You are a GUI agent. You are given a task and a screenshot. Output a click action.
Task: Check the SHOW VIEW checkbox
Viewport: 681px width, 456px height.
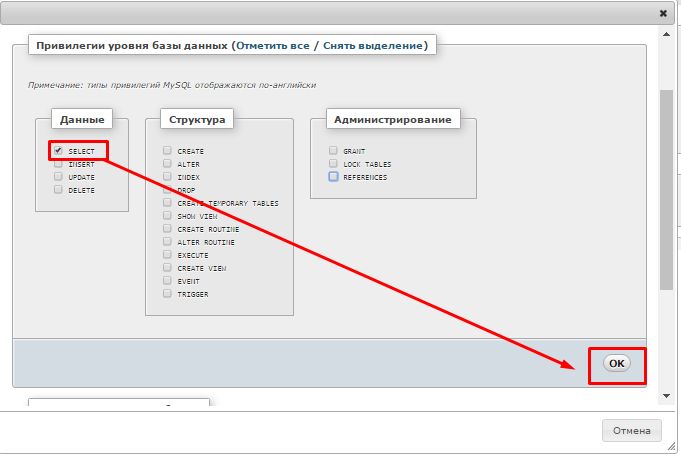167,216
